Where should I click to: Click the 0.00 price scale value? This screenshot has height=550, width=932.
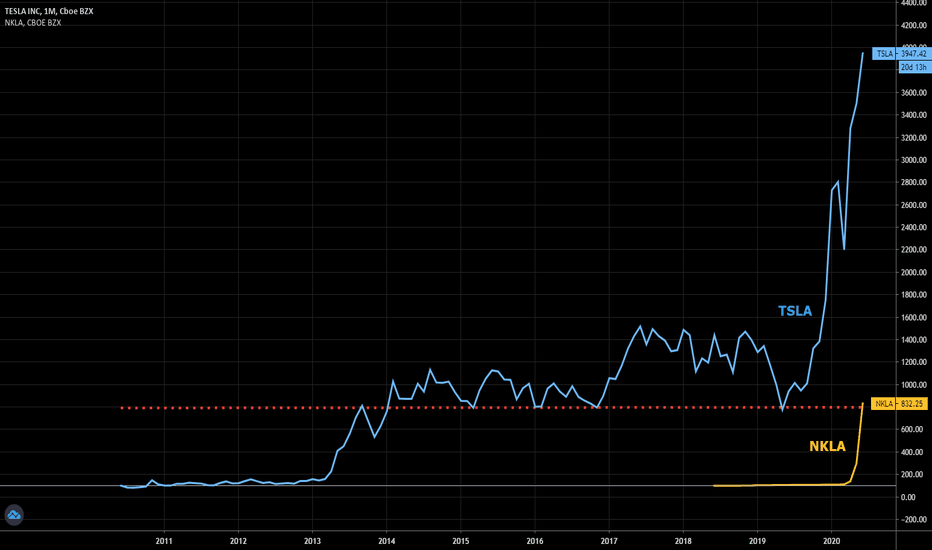pos(908,497)
